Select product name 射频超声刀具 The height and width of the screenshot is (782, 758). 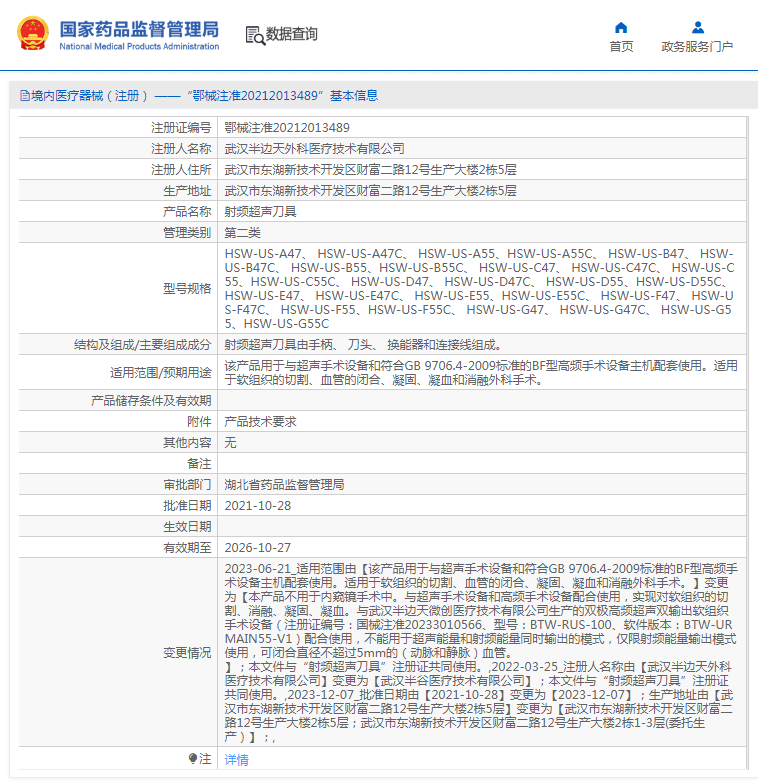point(260,211)
